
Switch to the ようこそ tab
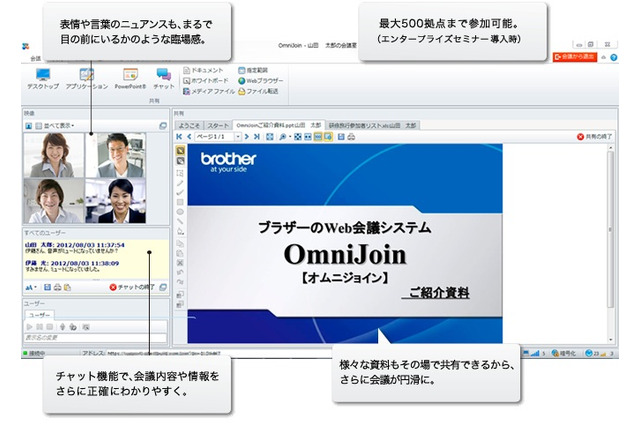click(x=189, y=125)
